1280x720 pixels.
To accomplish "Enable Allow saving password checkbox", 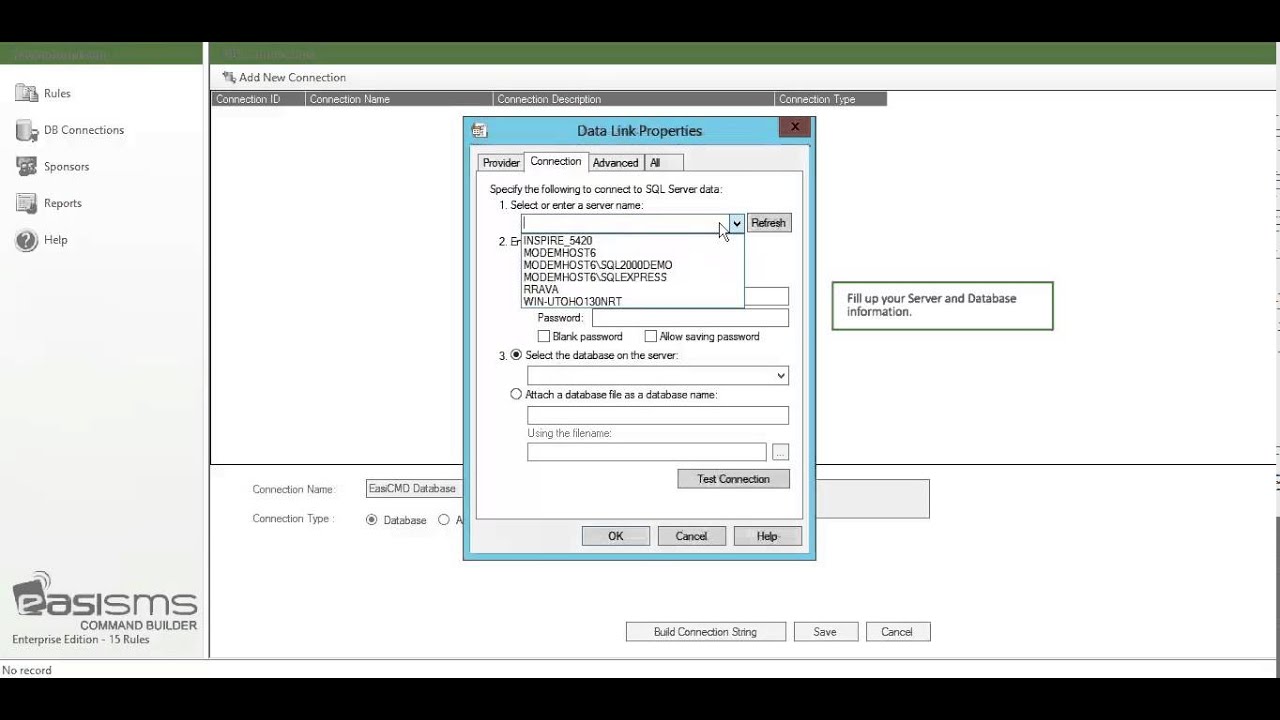I will click(651, 336).
